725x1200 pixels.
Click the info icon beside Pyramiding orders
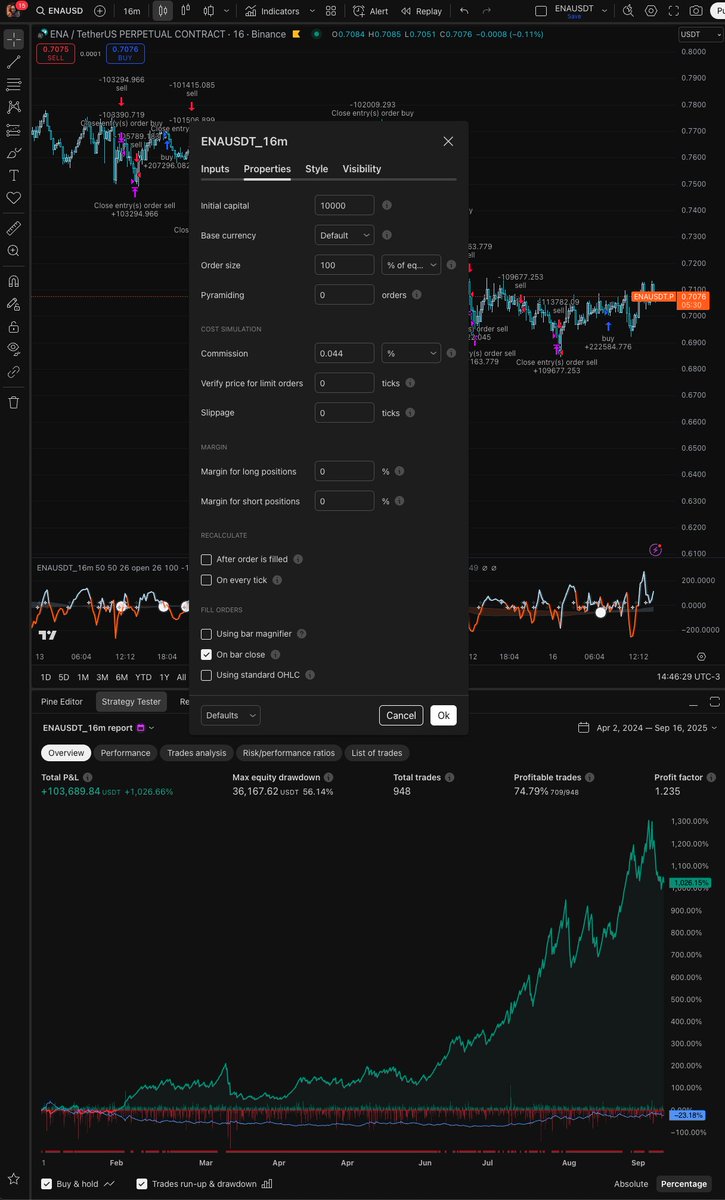pos(417,295)
